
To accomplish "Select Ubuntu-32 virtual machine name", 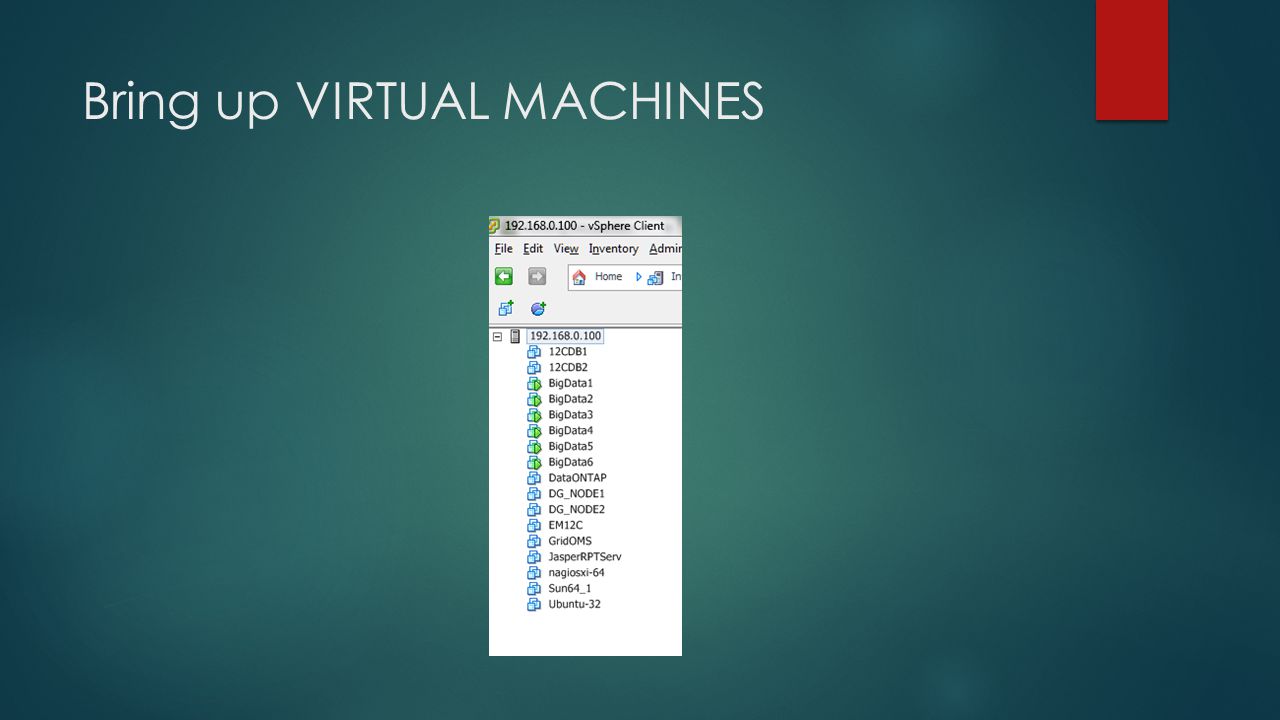I will click(574, 605).
